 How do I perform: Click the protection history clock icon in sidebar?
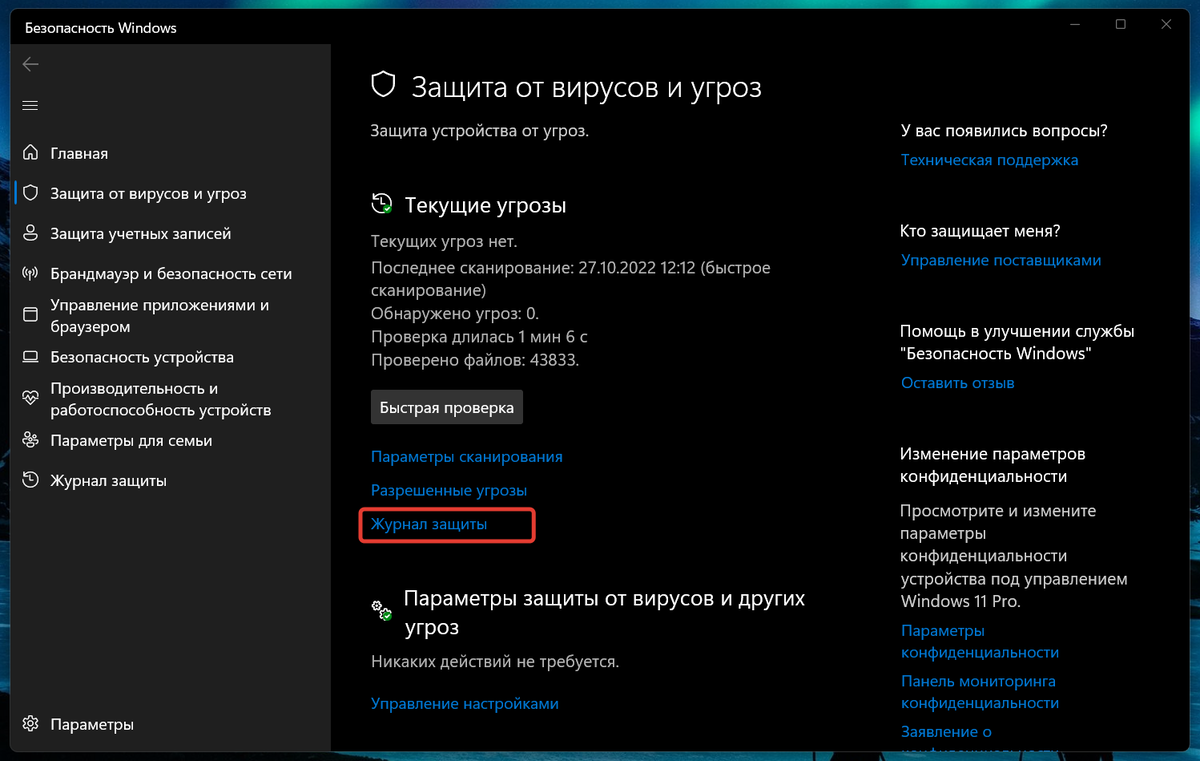click(31, 480)
